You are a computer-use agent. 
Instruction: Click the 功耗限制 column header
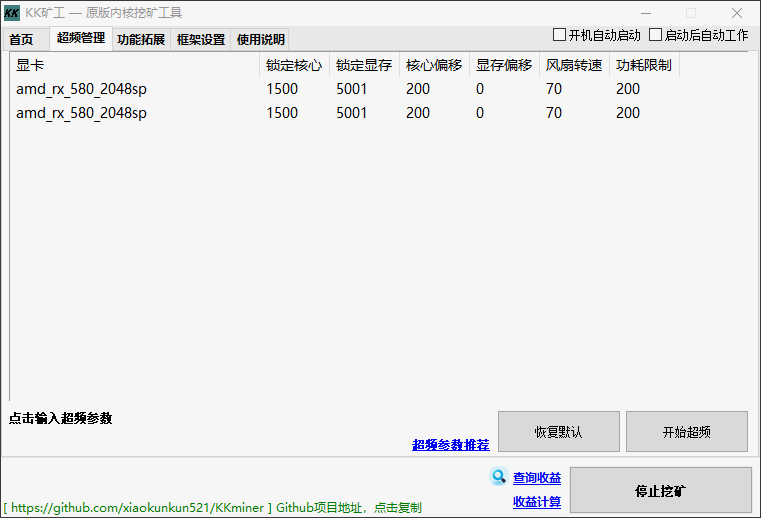644,65
